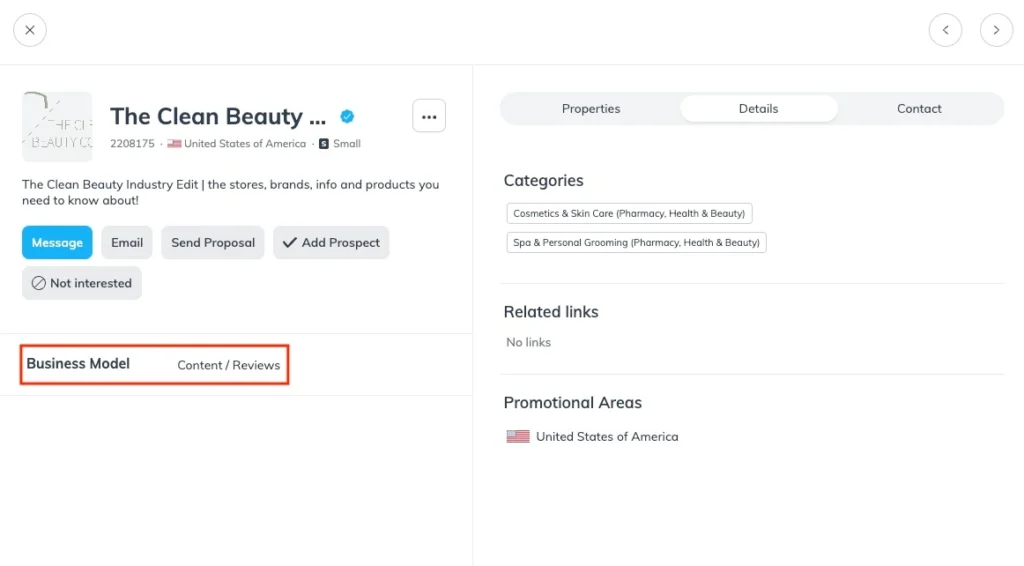Mark partner as Not interested
1024x566 pixels.
pyautogui.click(x=82, y=283)
